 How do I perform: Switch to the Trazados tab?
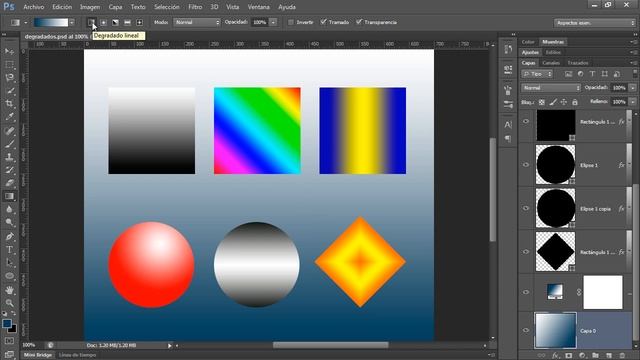[578, 63]
